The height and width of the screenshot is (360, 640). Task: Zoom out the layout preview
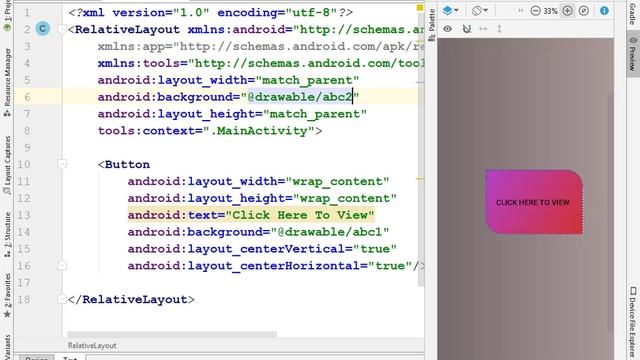point(536,11)
